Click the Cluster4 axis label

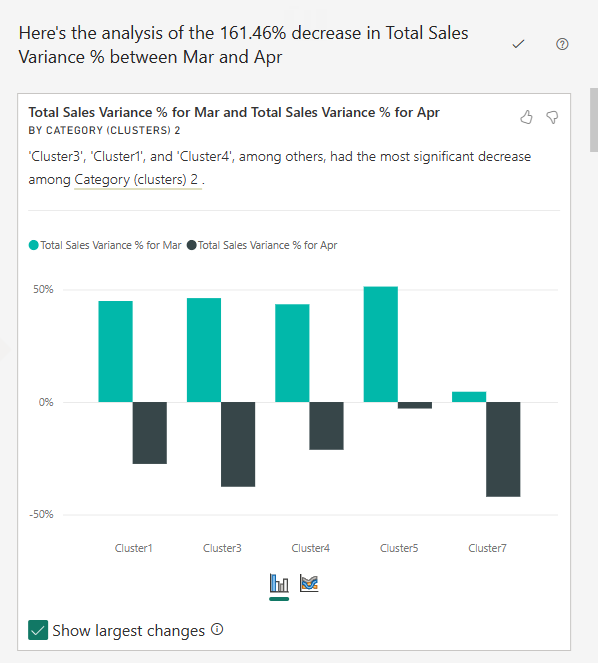click(x=310, y=548)
